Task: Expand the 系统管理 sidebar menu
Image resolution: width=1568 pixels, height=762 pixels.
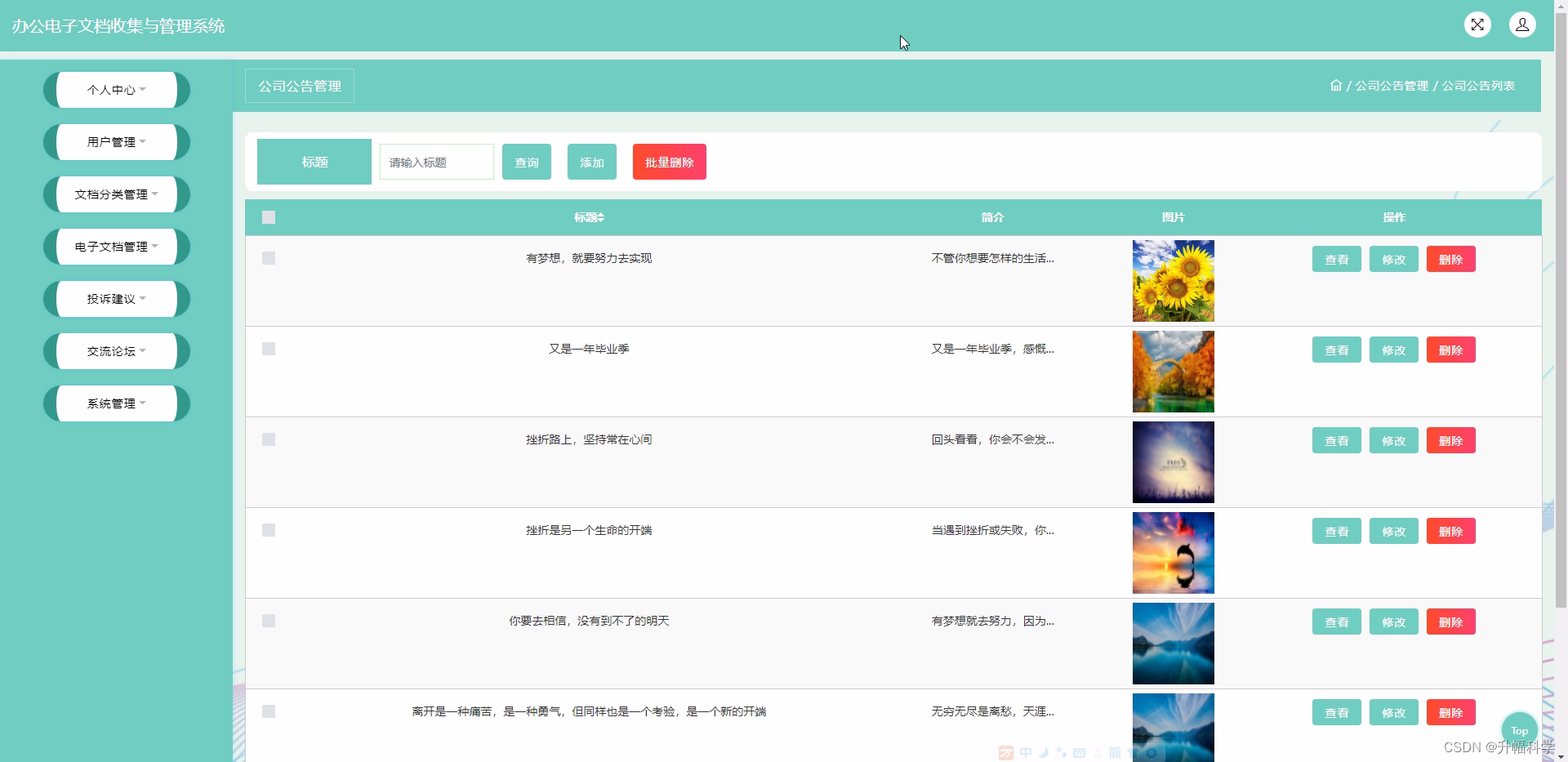Action: coord(115,403)
